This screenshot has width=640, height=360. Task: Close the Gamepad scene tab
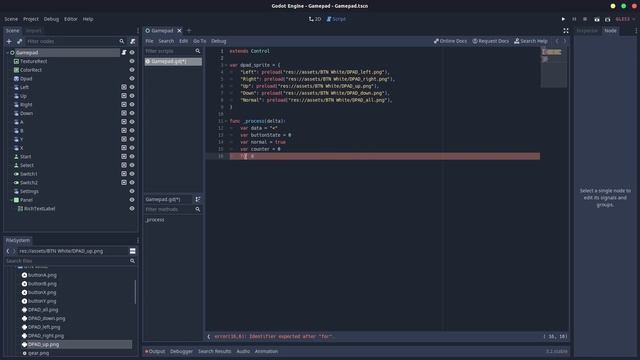point(179,31)
